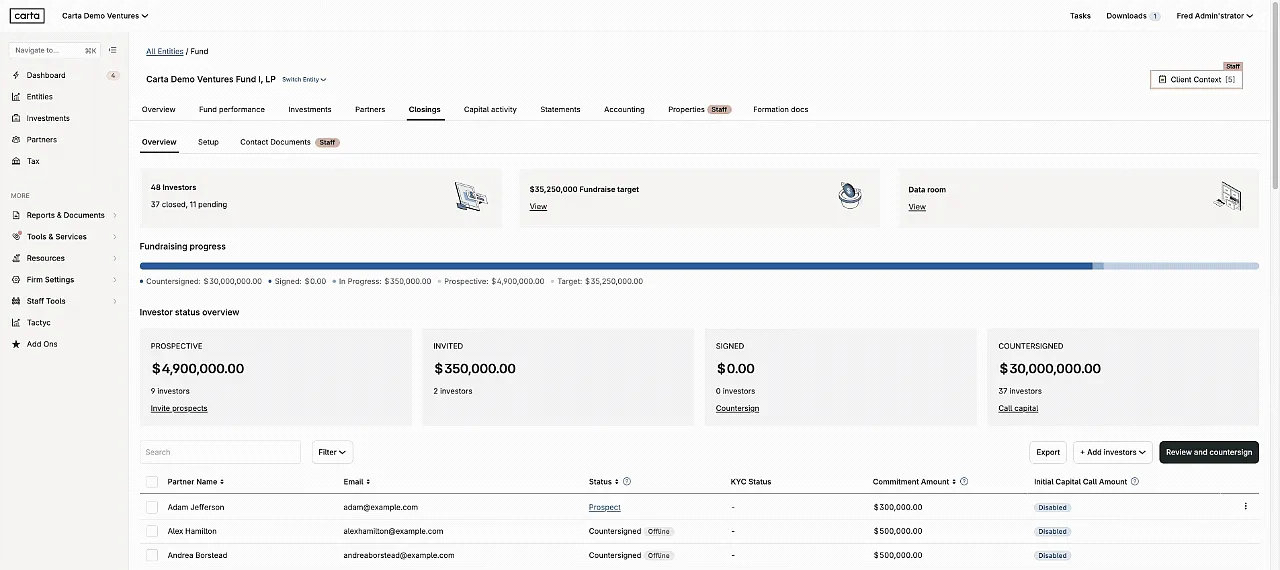The height and width of the screenshot is (570, 1280).
Task: Collapse the sidebar navigation
Action: 113,50
